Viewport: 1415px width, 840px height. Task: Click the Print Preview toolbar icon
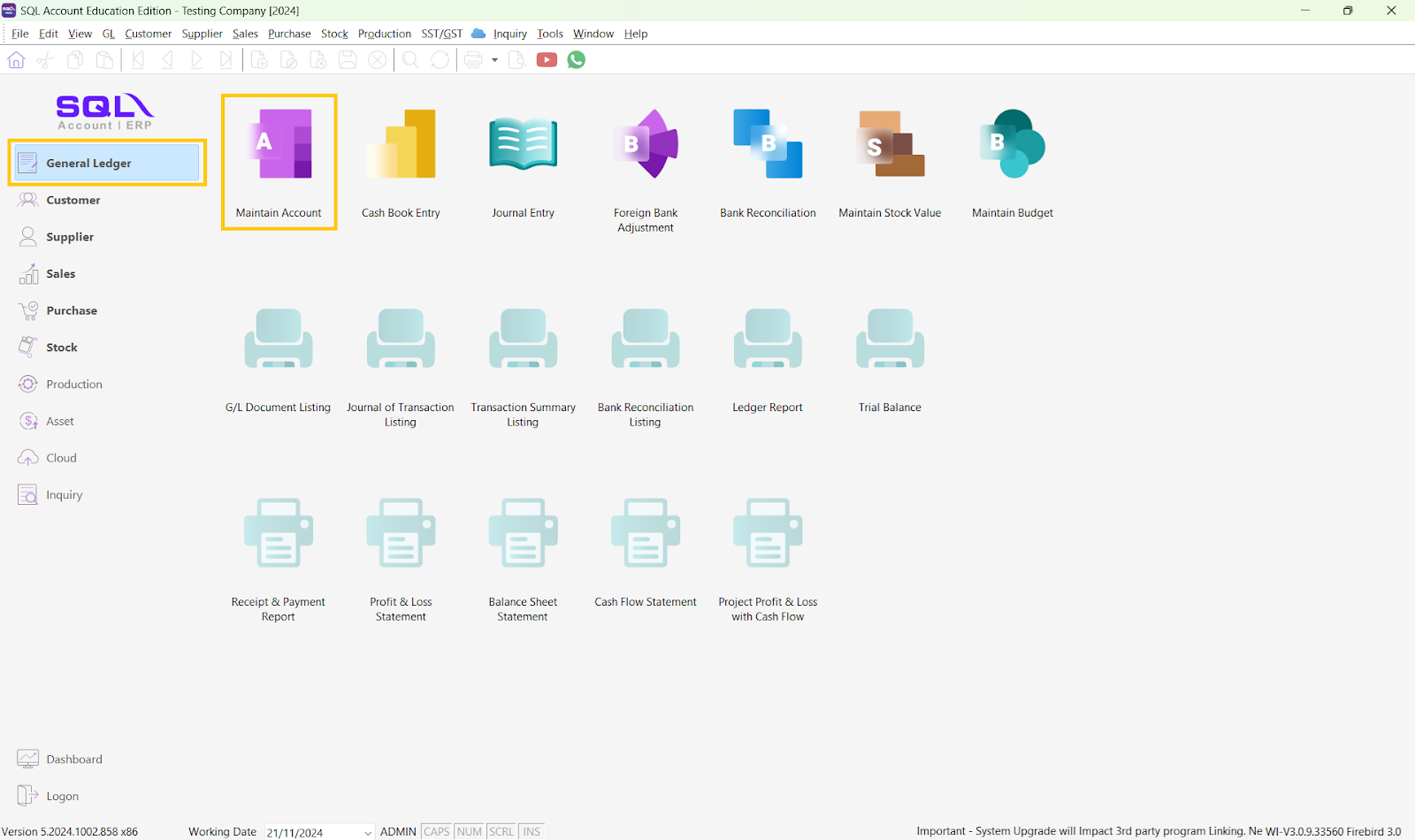click(517, 60)
